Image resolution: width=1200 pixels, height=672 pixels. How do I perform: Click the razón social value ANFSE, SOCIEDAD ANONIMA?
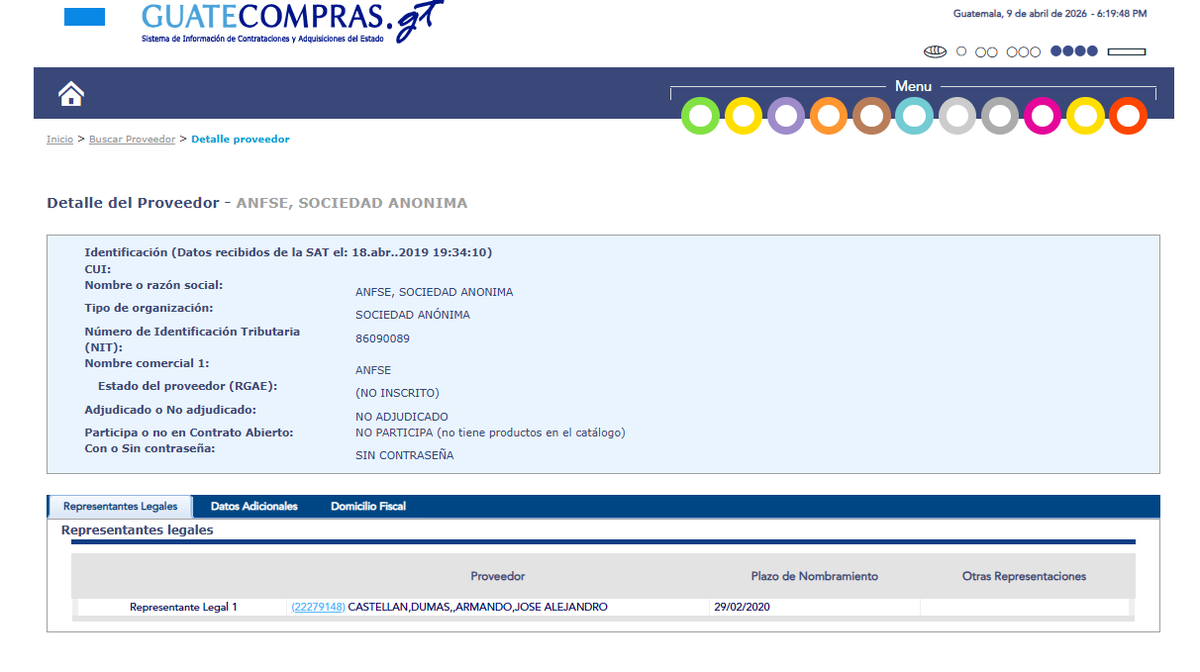coord(434,292)
